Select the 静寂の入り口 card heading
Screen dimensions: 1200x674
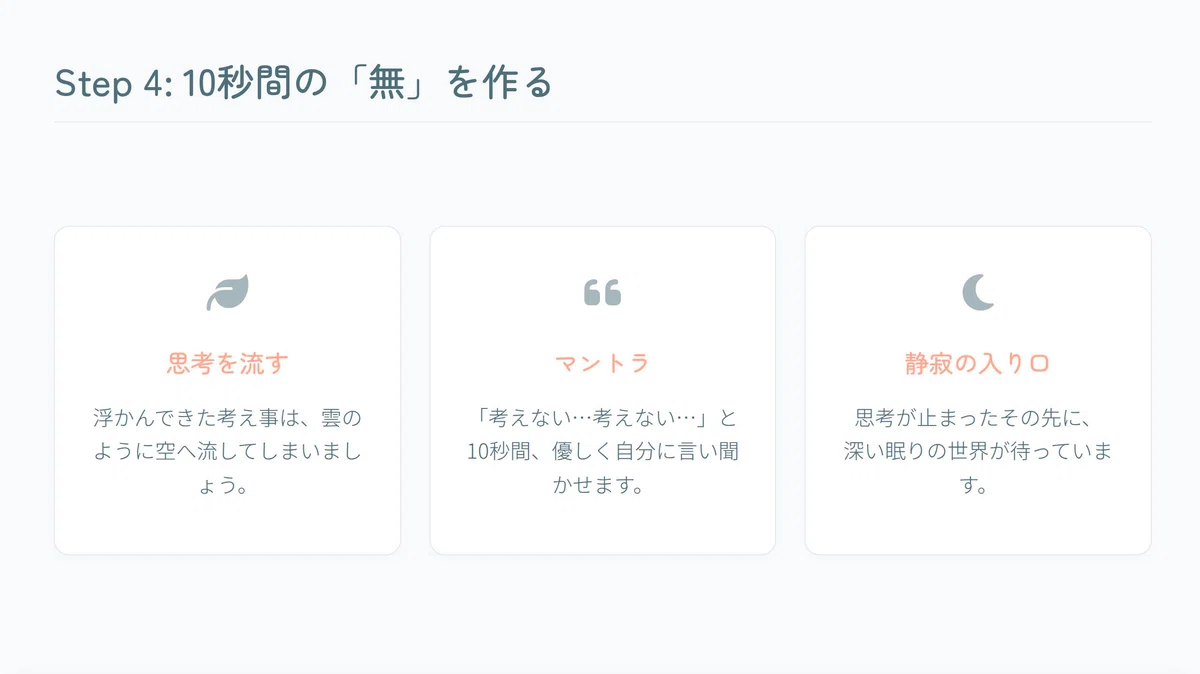coord(977,363)
